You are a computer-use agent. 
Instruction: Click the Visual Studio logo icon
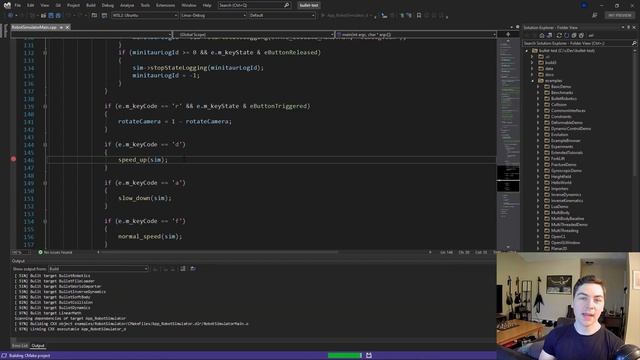coord(7,5)
